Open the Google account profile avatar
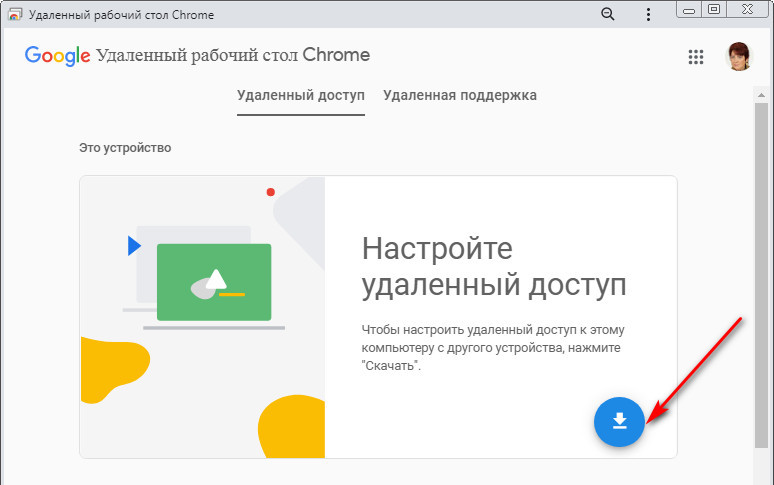The height and width of the screenshot is (485, 774). click(739, 57)
